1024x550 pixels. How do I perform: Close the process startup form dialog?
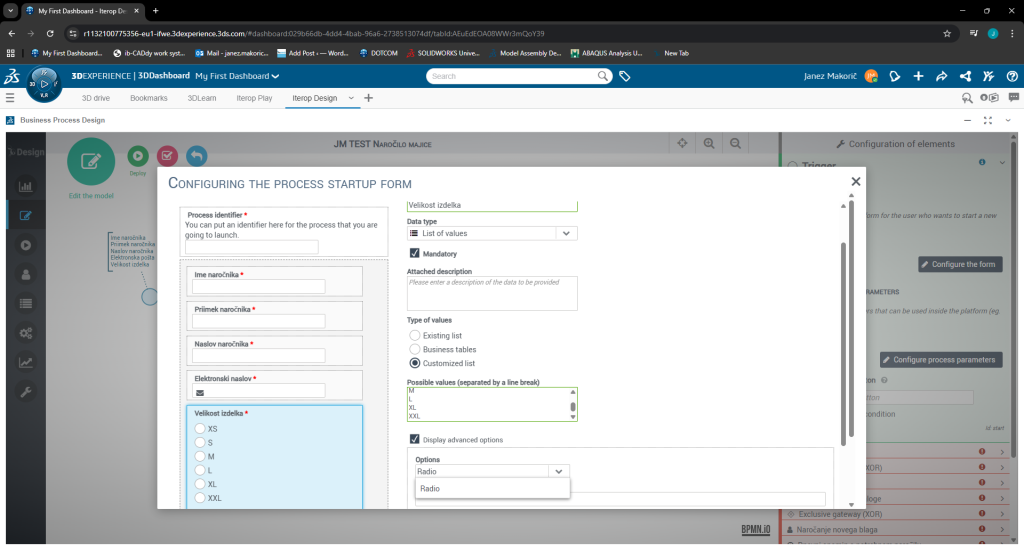[x=855, y=181]
